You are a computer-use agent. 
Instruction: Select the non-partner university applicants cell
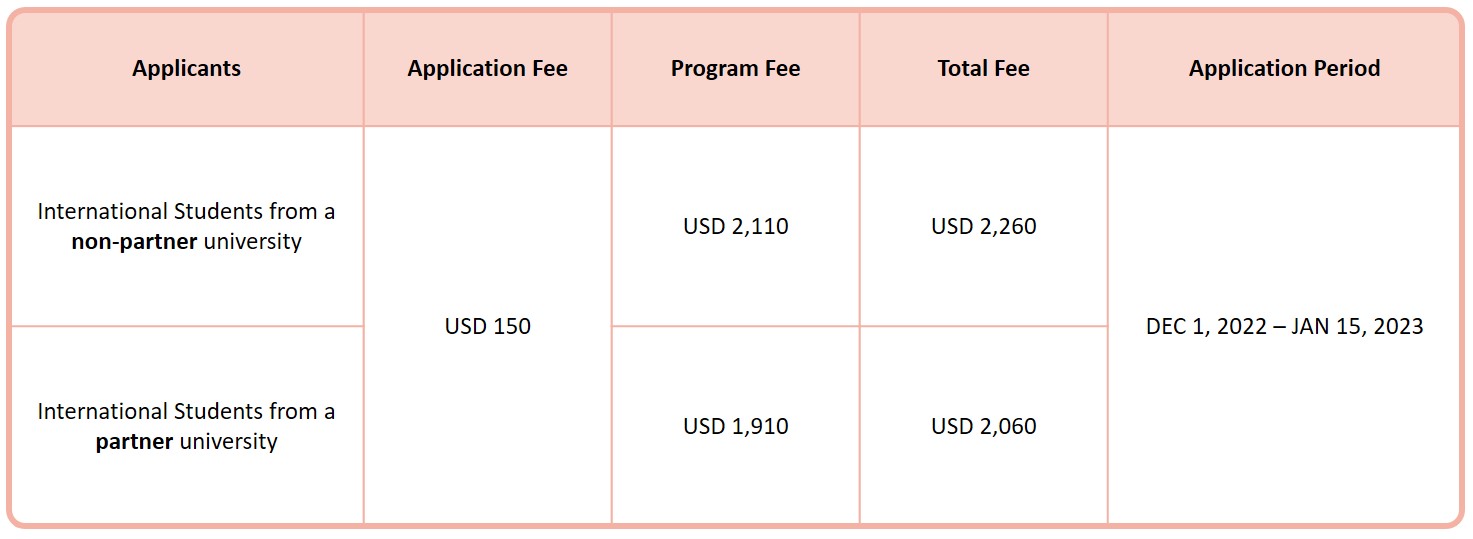[186, 226]
